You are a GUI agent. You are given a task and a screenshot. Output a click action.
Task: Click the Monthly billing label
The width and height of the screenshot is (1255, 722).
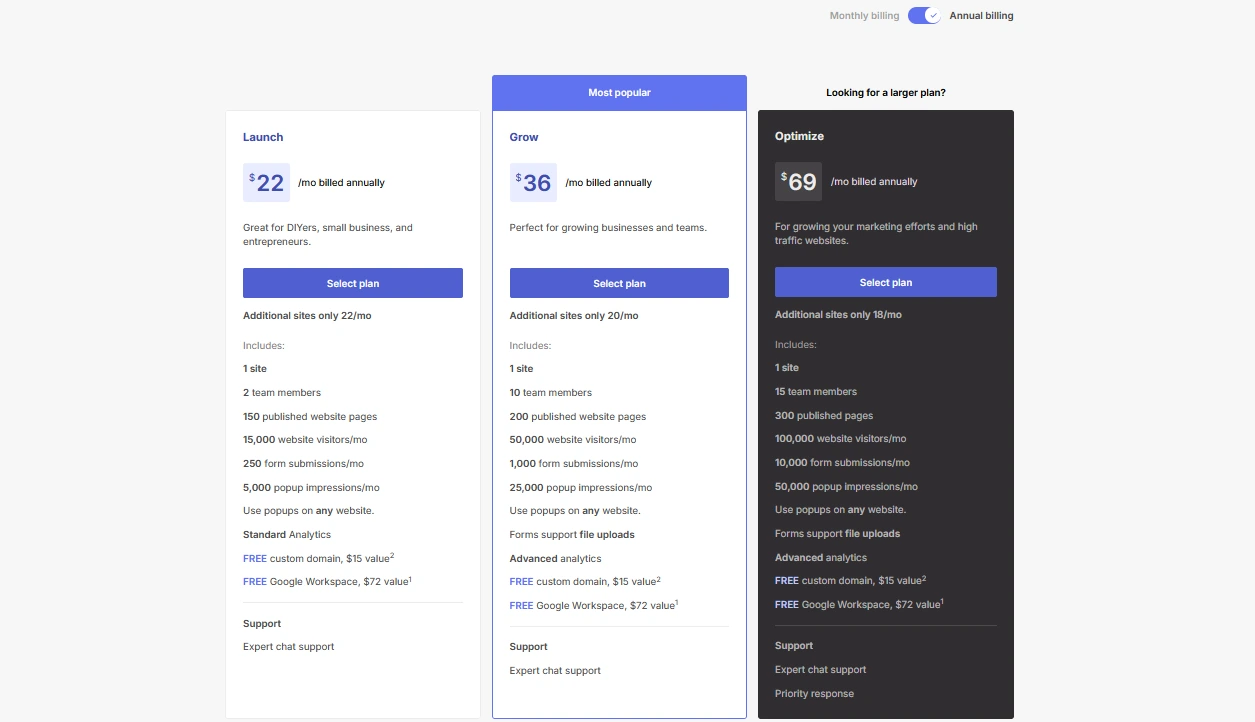pyautogui.click(x=864, y=16)
